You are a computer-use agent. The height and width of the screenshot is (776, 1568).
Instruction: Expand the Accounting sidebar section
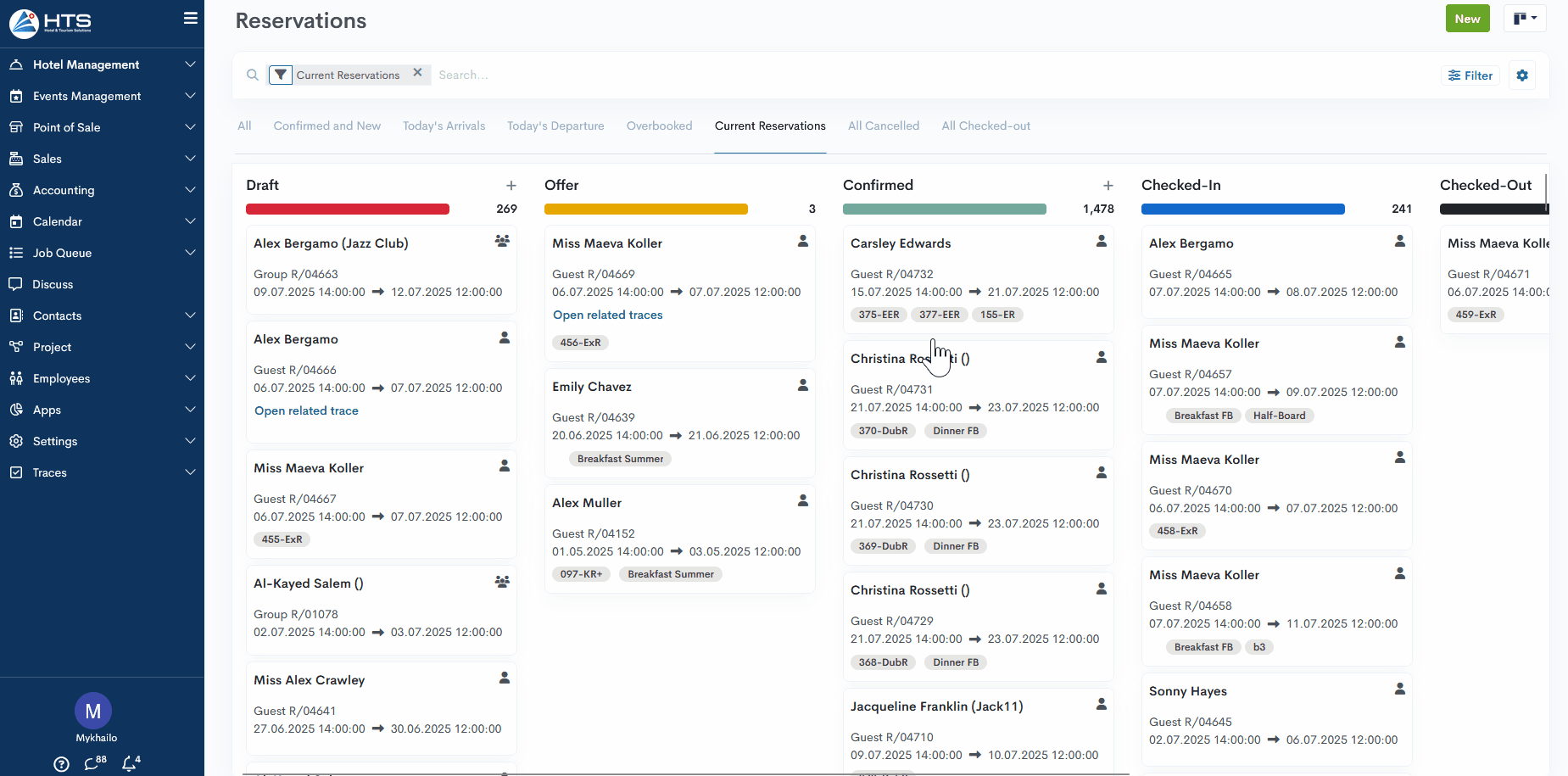[x=102, y=190]
